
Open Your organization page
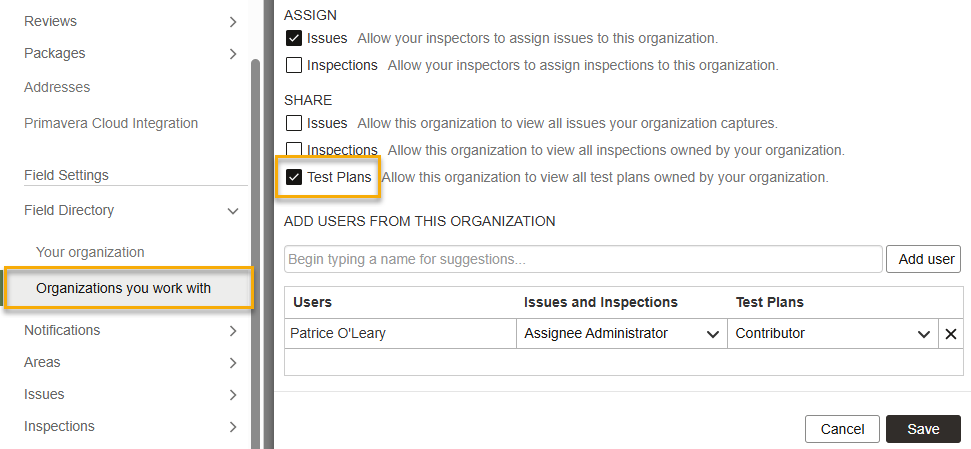[90, 252]
